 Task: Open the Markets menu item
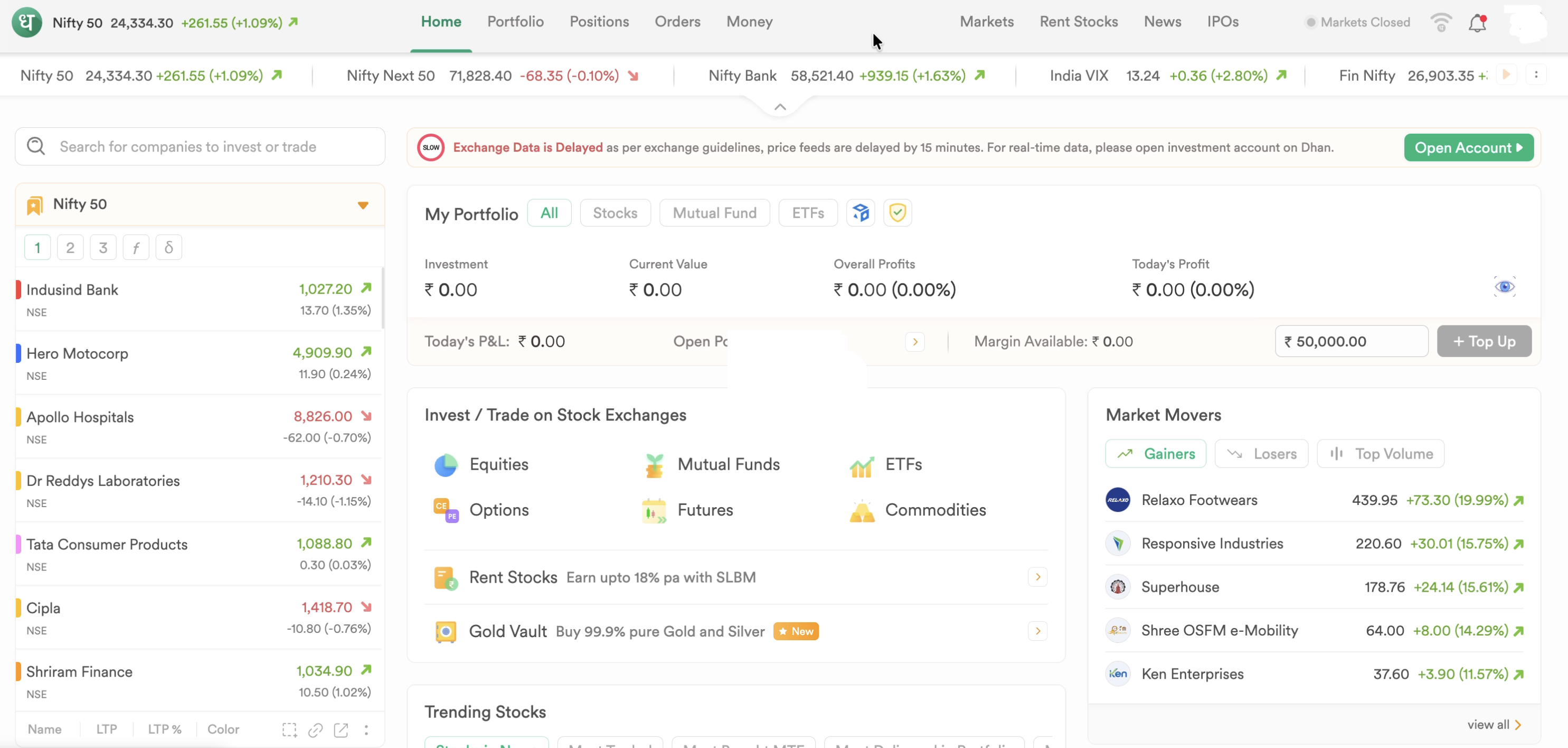click(987, 22)
